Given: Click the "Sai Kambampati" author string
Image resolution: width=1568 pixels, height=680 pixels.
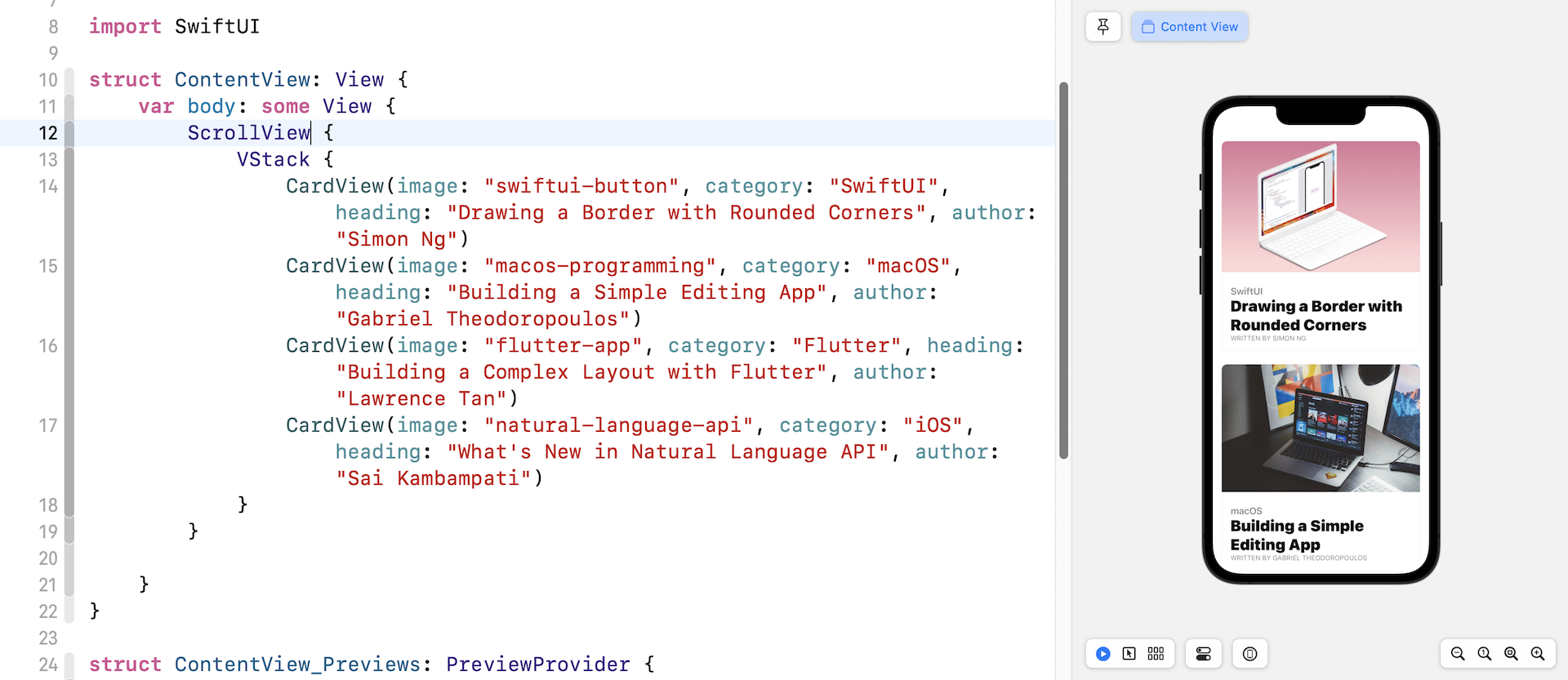Looking at the screenshot, I should click(434, 478).
